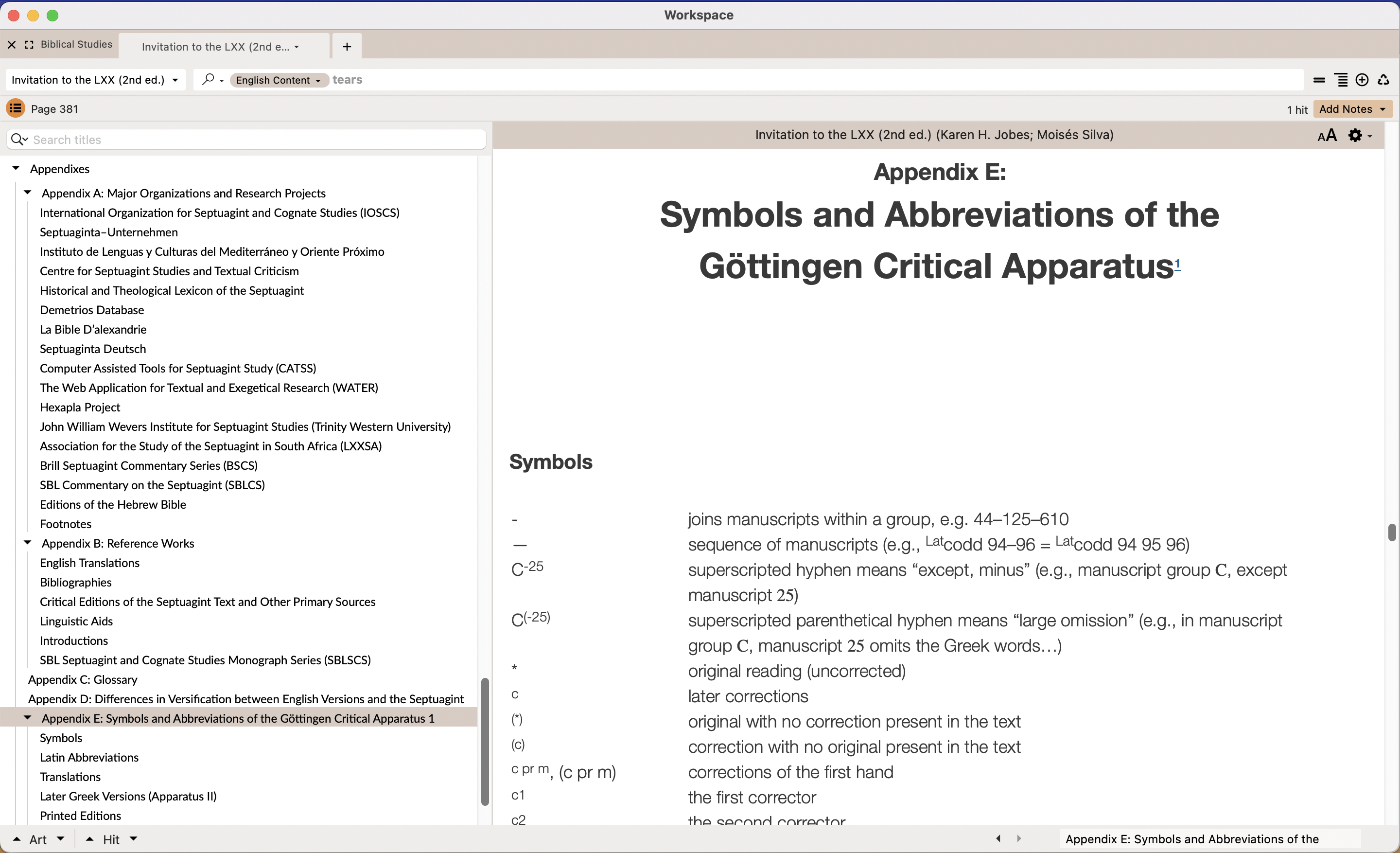
Task: Click the workspace fullscreen brackets icon
Action: (x=29, y=44)
